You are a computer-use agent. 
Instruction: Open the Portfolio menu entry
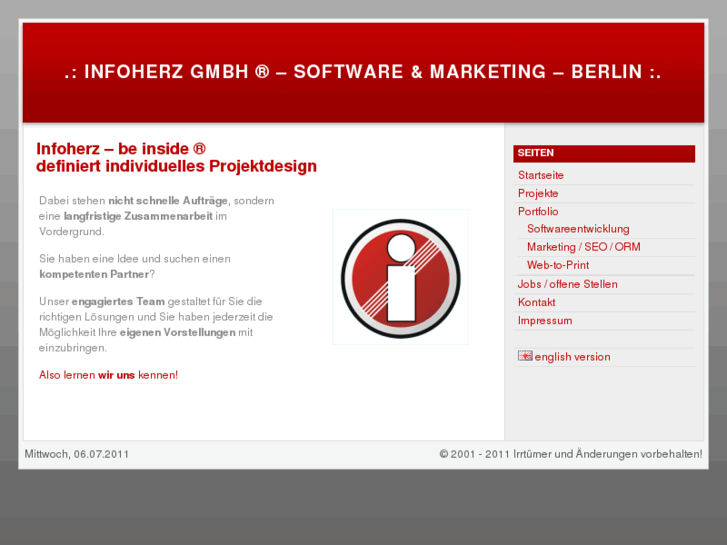[x=538, y=212]
